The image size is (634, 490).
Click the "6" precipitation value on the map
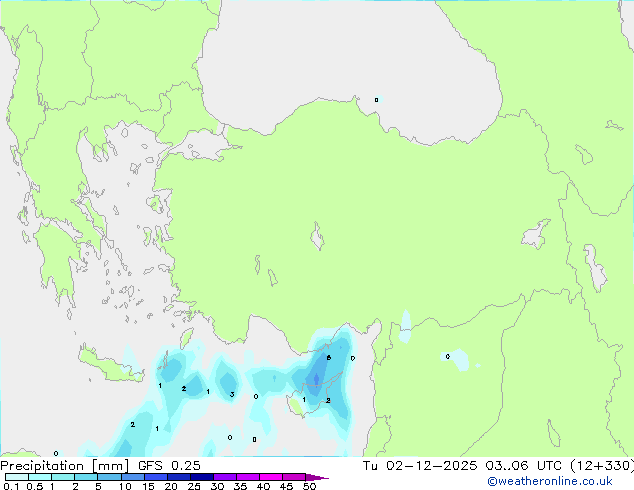[329, 357]
